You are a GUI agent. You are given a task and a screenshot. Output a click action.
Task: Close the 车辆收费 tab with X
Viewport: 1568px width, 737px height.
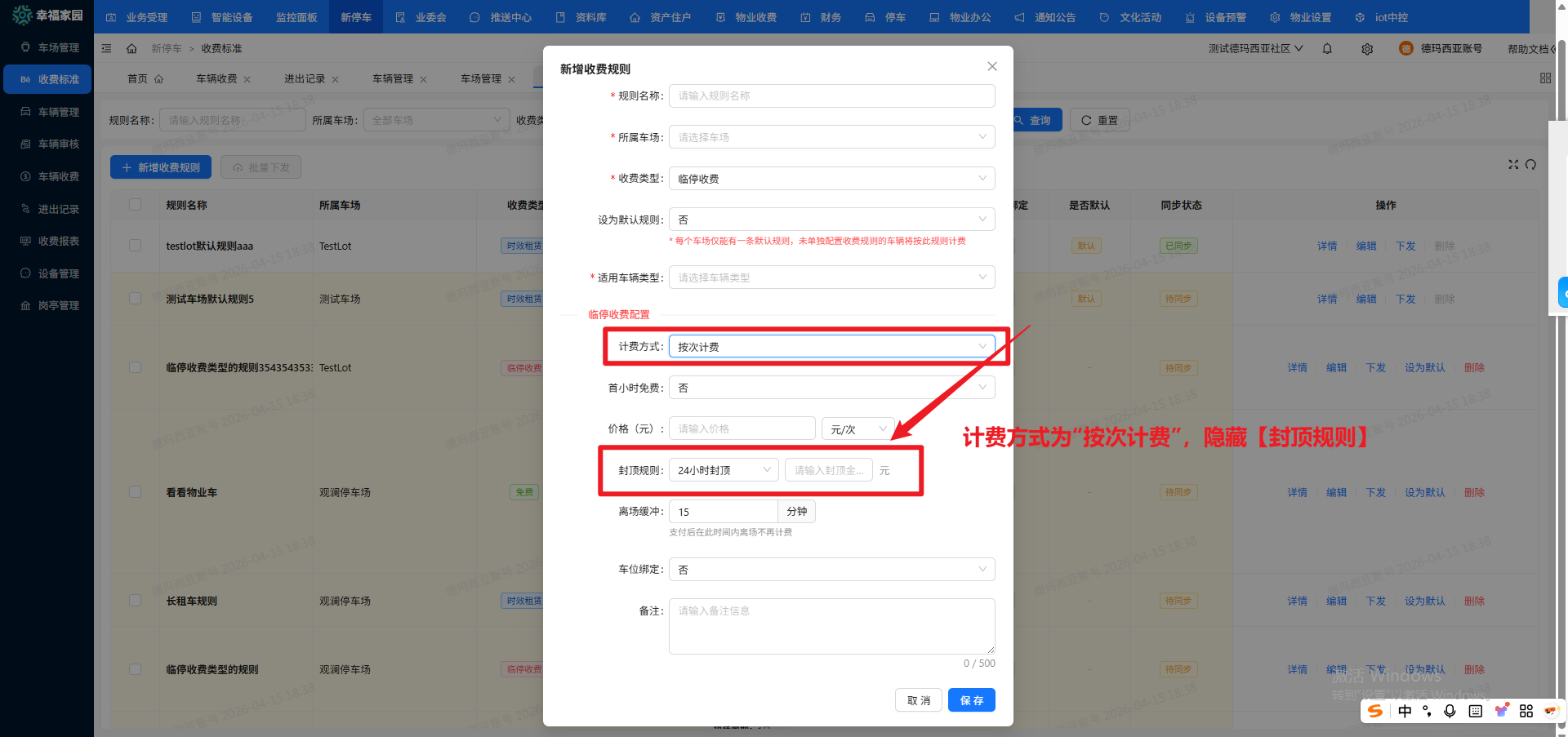pyautogui.click(x=247, y=80)
